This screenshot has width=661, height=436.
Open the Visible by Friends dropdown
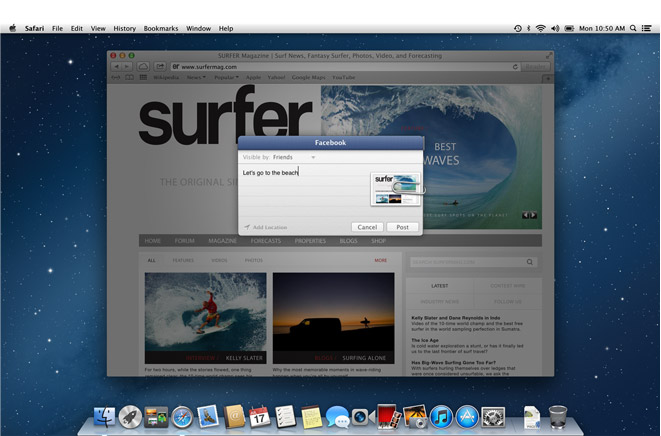294,157
